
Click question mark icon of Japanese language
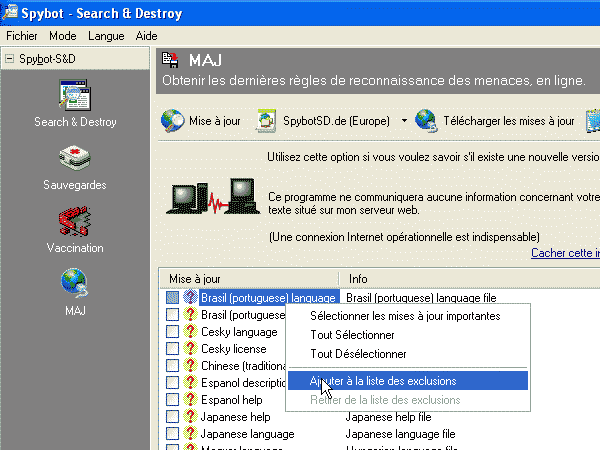click(x=190, y=433)
